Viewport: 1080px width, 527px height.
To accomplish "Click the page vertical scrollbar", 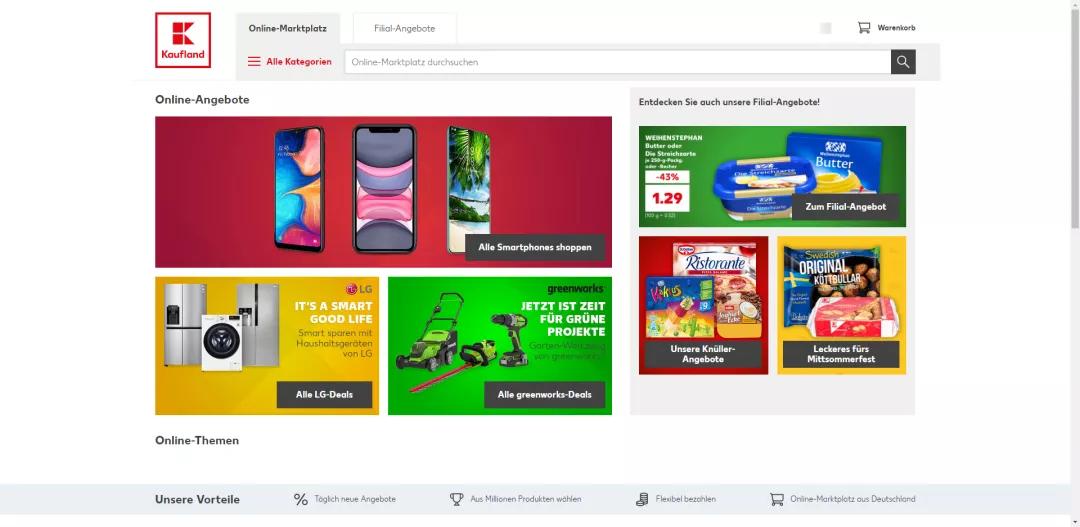I will coord(1075,263).
